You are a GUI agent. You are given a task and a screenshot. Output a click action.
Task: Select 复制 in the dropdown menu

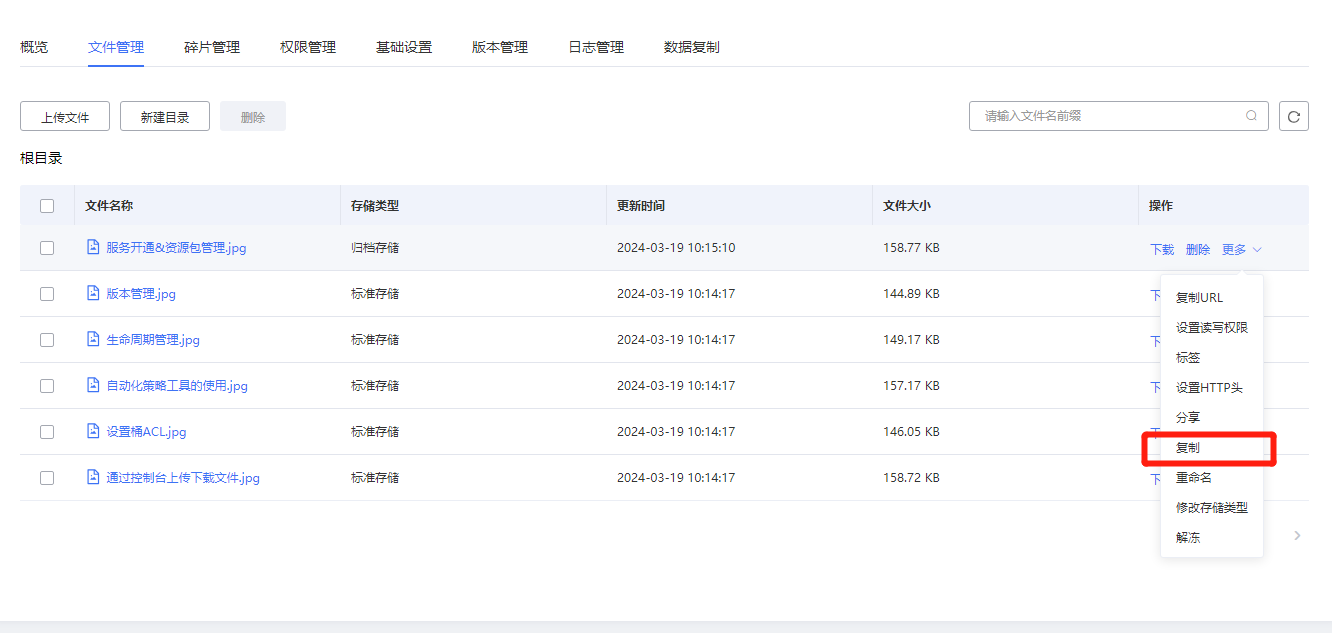(x=1212, y=447)
